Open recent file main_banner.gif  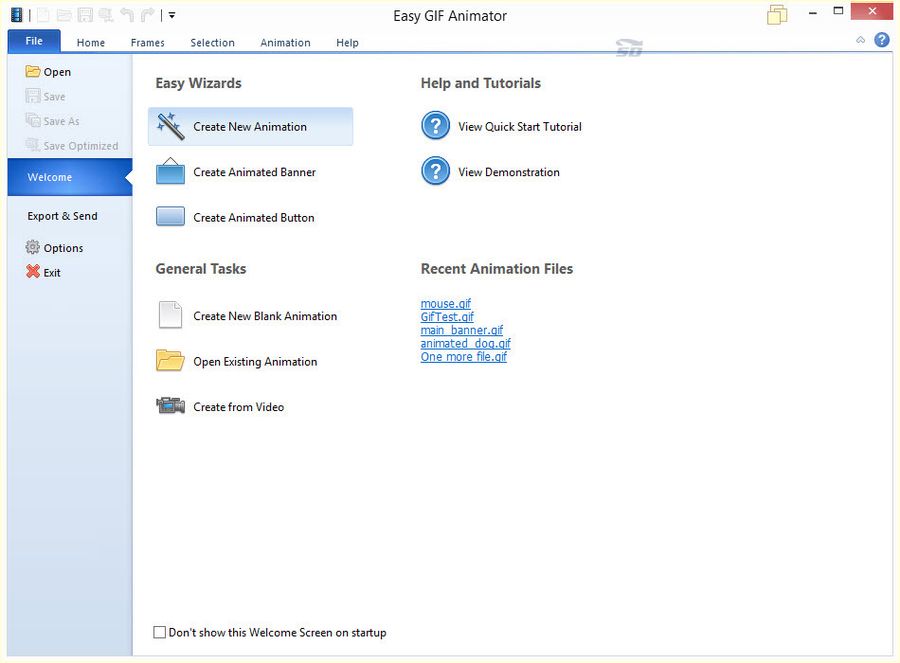[x=462, y=330]
